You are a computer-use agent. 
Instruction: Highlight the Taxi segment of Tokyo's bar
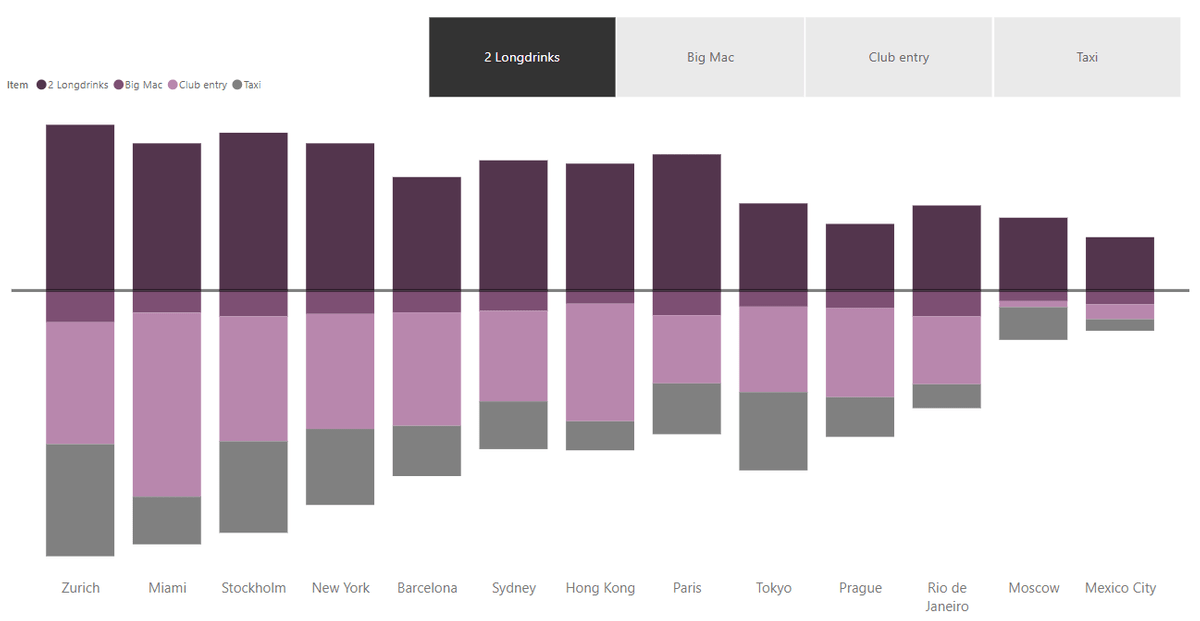point(773,433)
